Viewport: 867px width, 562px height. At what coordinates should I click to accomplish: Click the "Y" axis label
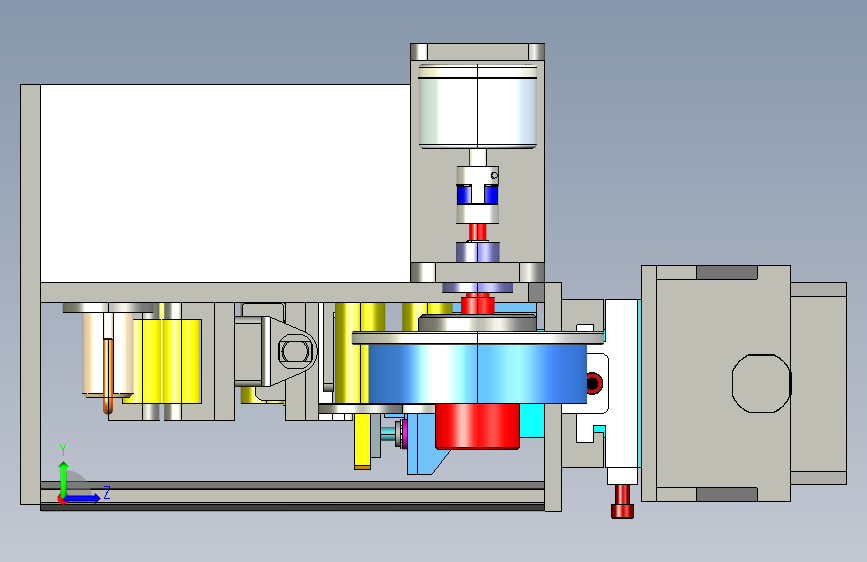(x=63, y=450)
